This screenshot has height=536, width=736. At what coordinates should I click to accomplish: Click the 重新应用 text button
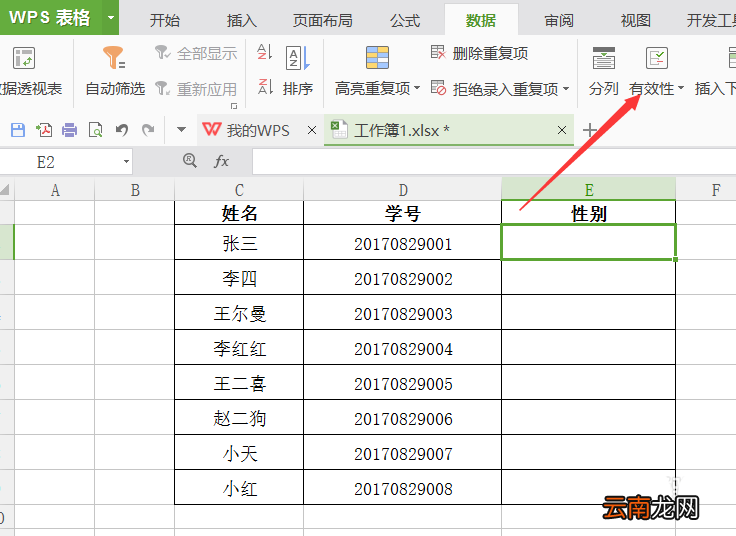click(x=207, y=89)
